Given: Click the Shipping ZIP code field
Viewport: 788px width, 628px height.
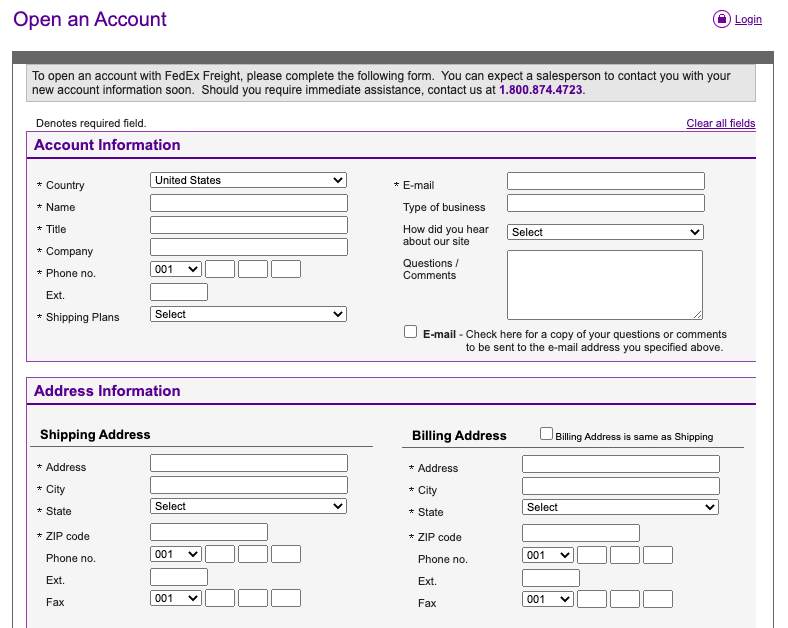Looking at the screenshot, I should tap(209, 532).
